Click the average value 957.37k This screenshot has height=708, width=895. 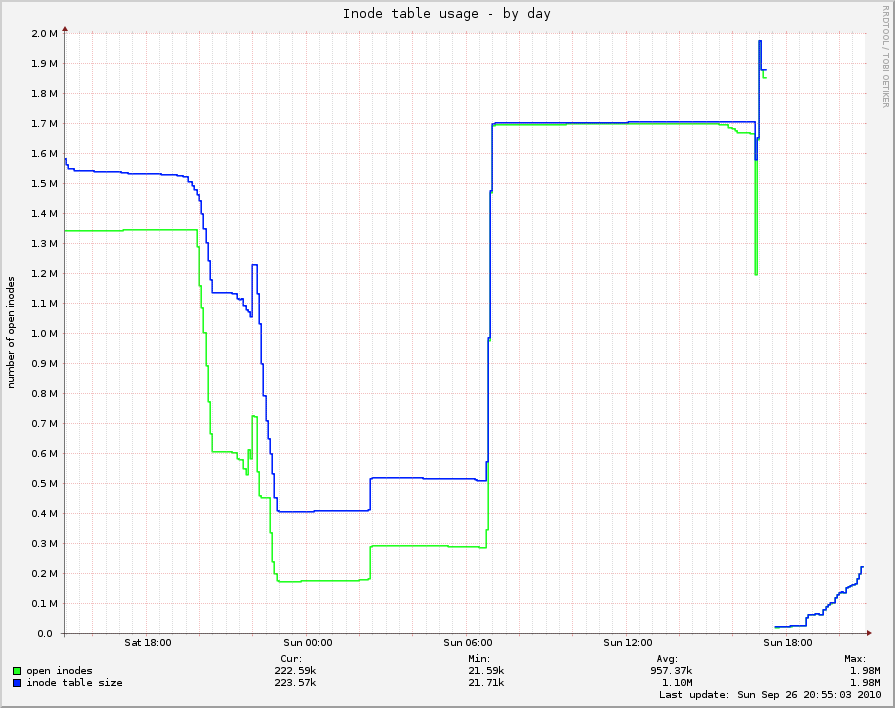click(671, 671)
